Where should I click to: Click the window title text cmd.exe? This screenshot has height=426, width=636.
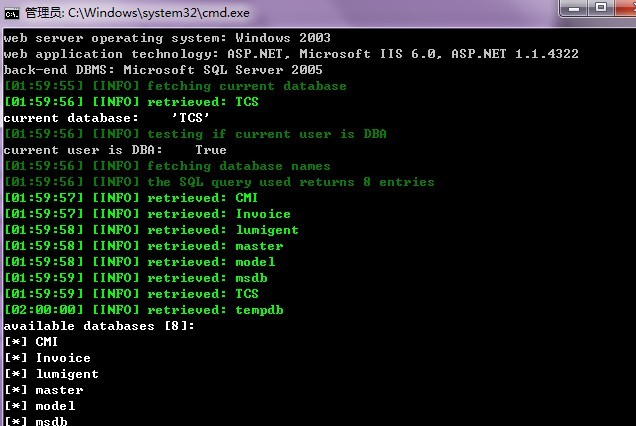point(137,13)
